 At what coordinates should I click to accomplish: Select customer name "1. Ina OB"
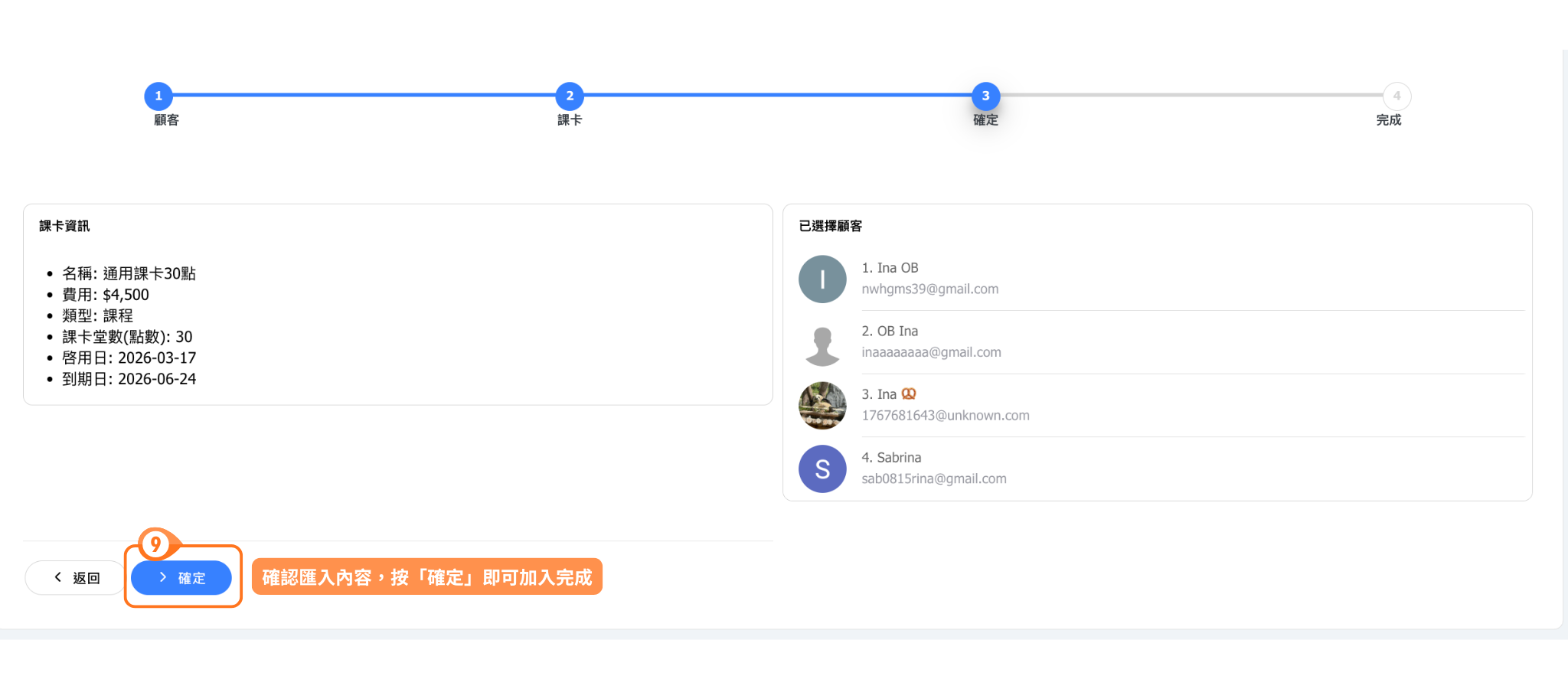[x=890, y=268]
